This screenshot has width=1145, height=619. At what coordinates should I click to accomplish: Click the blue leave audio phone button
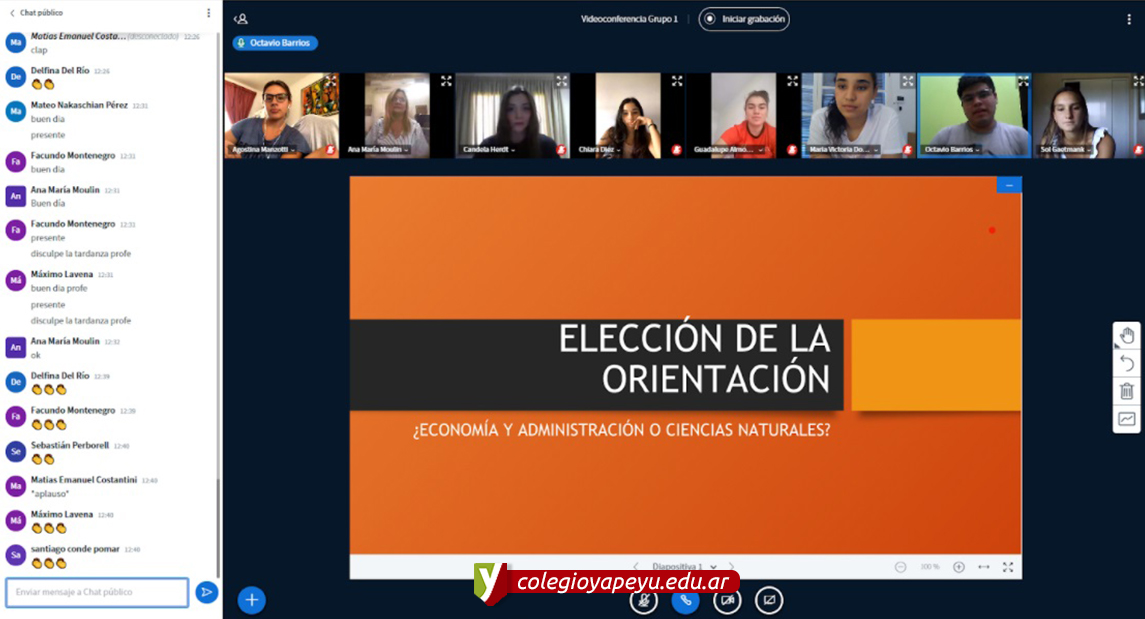685,601
